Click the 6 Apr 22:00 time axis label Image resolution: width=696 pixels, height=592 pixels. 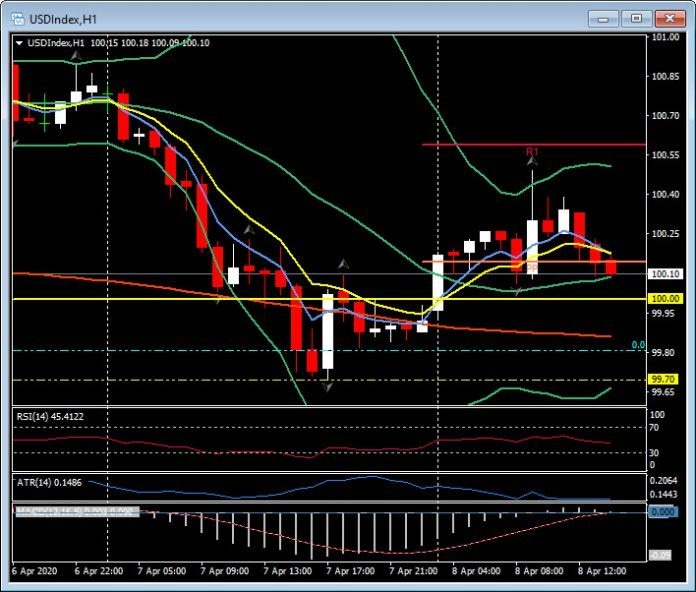coord(99,571)
